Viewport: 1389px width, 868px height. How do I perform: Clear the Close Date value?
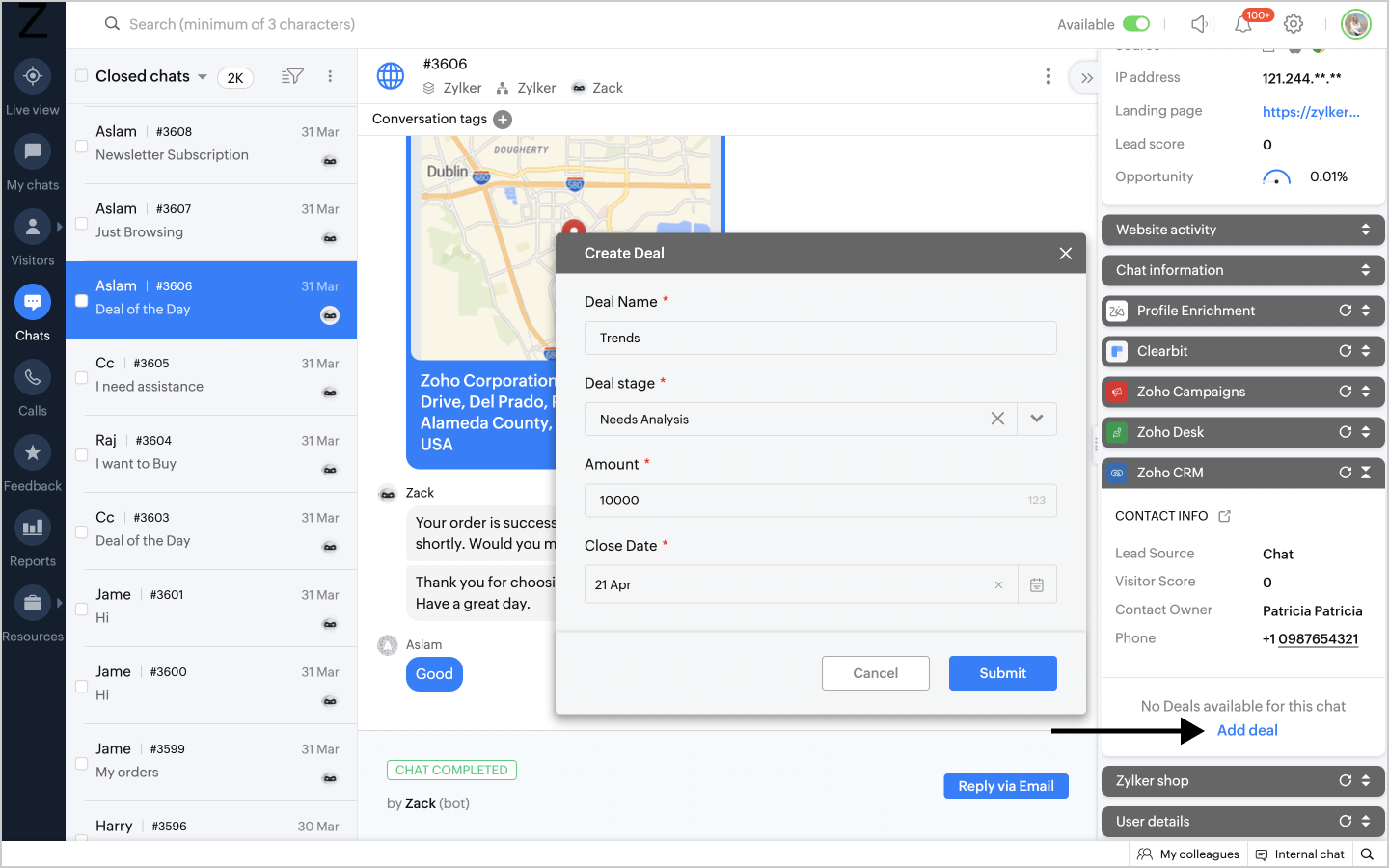(998, 585)
